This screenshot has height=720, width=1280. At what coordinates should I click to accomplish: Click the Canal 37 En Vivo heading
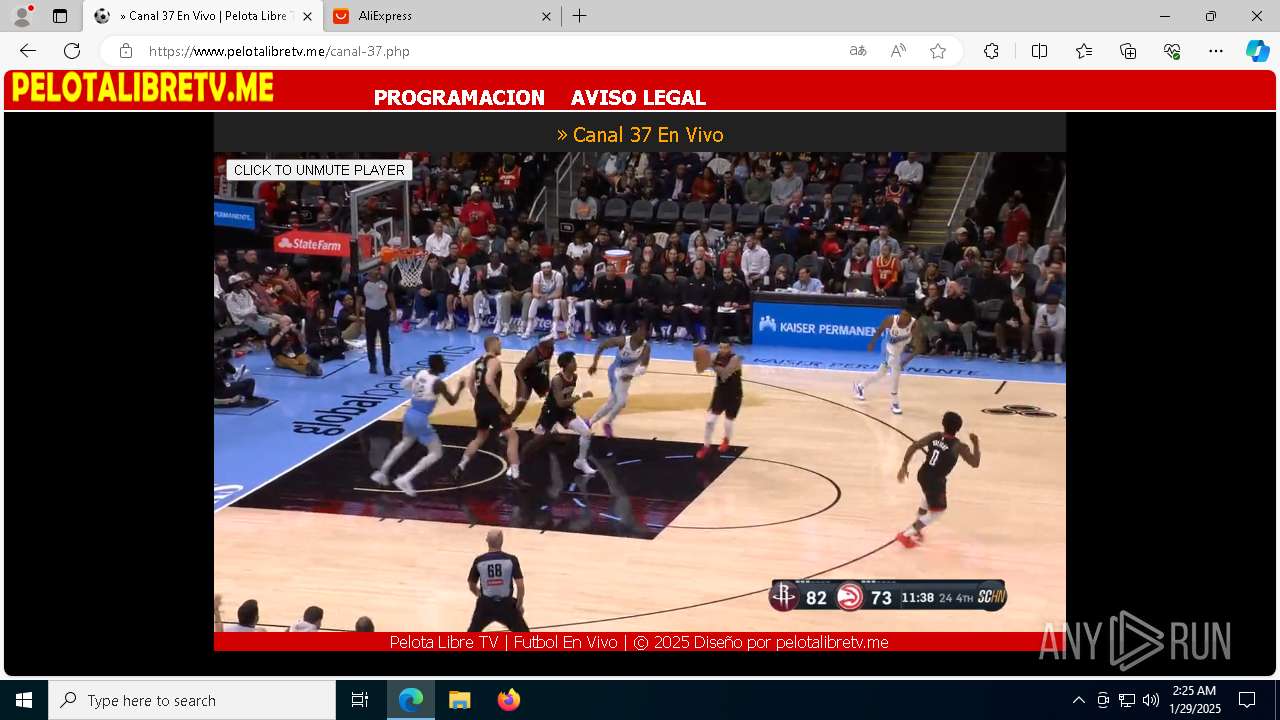tap(640, 134)
